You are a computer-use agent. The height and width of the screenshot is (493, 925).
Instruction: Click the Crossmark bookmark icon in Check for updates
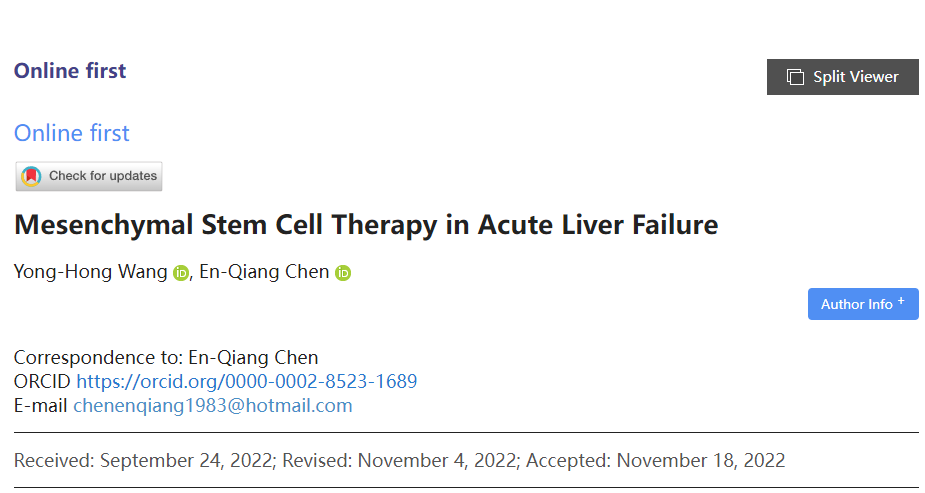point(32,176)
